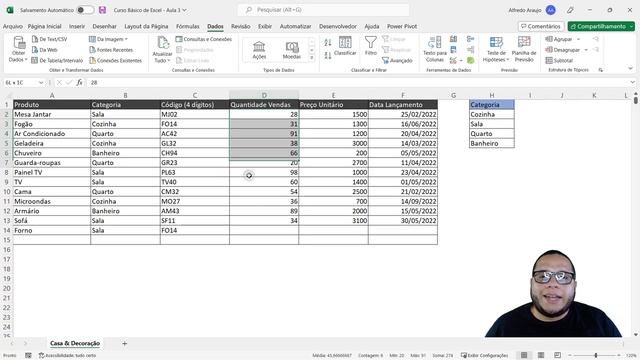Click the Agrupar button
The height and width of the screenshot is (360, 640).
pos(559,39)
